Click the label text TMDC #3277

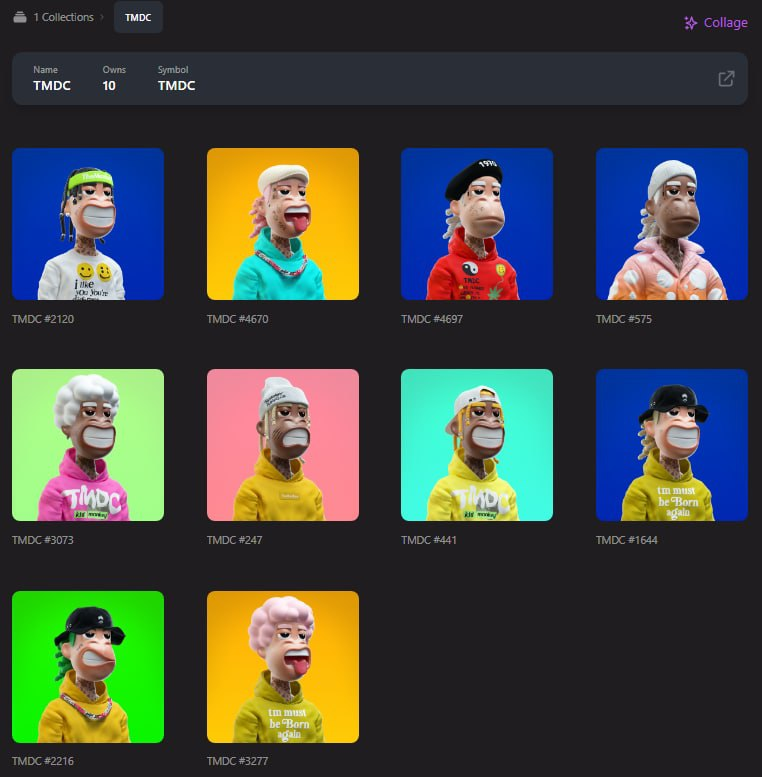[238, 761]
